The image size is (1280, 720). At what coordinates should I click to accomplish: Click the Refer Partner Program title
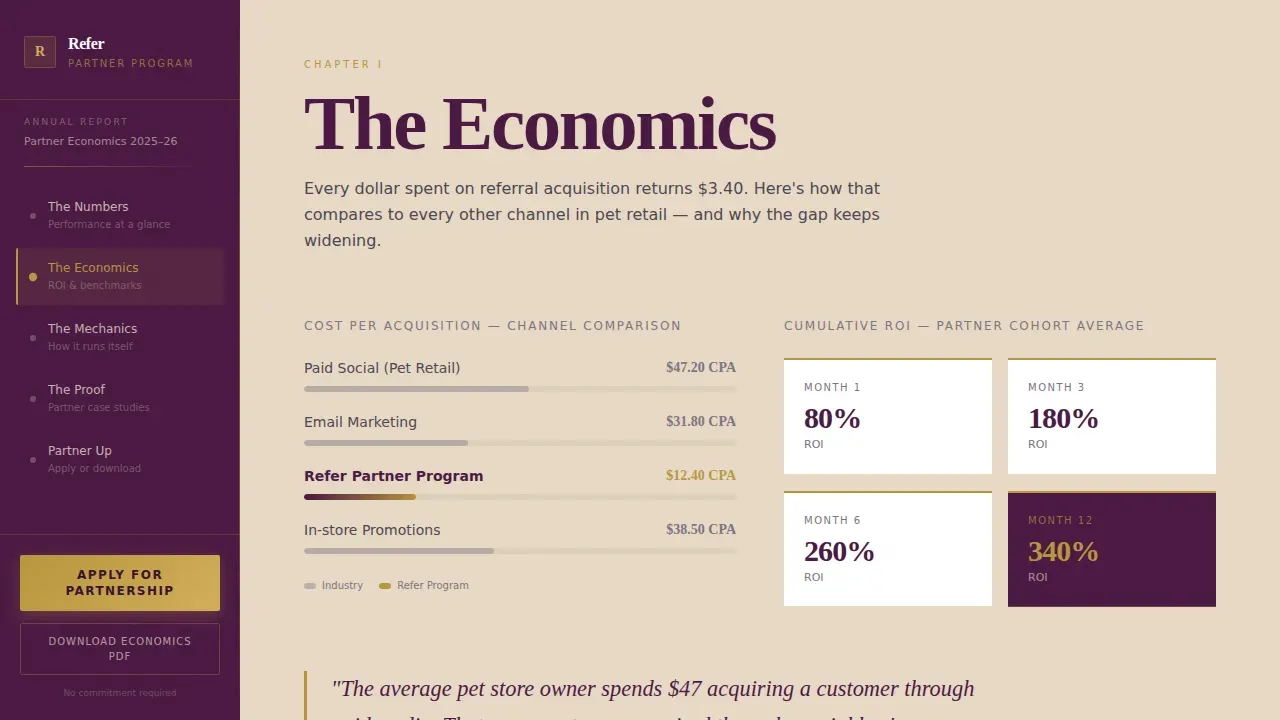tap(393, 476)
